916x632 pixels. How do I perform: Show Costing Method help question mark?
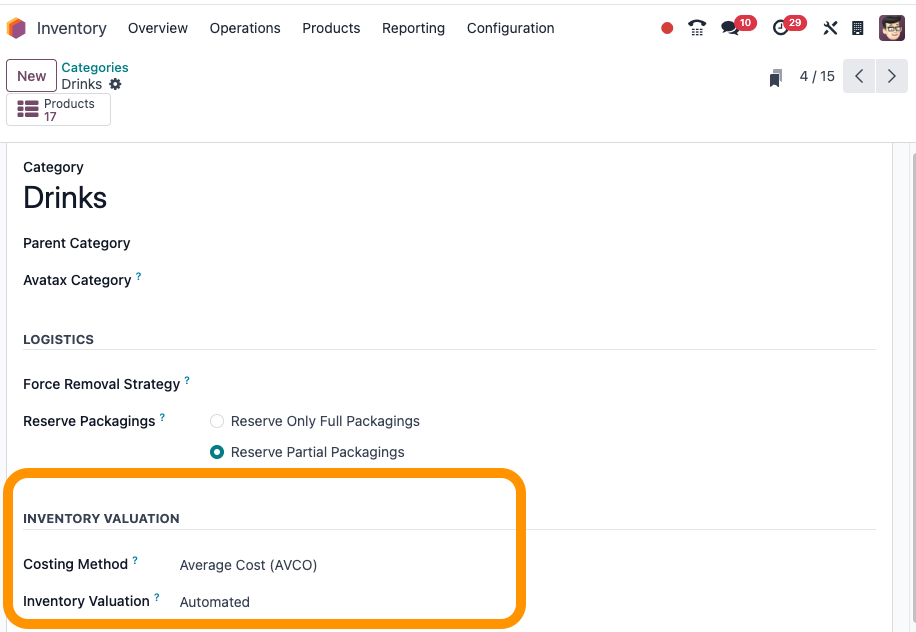(x=135, y=560)
